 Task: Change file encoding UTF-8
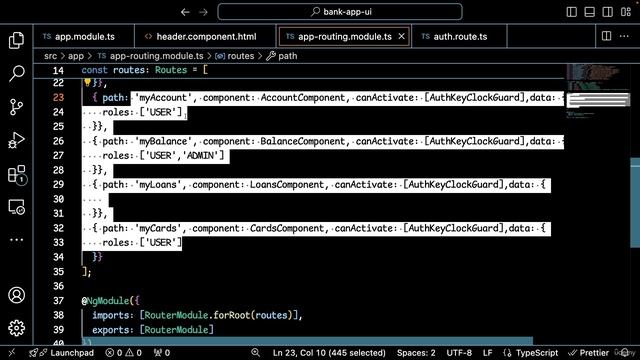(x=459, y=353)
